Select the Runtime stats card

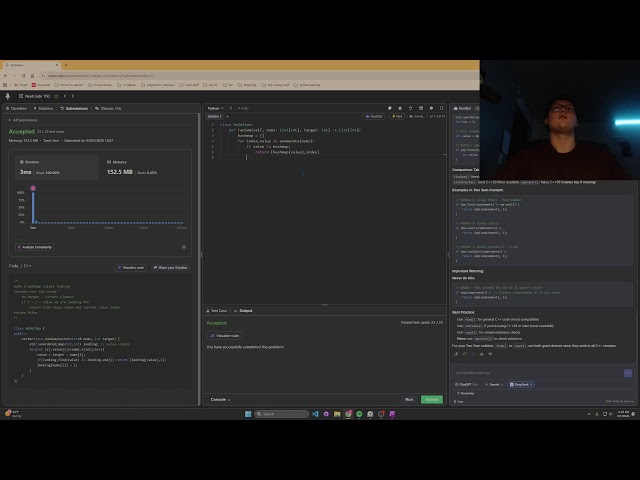click(57, 167)
